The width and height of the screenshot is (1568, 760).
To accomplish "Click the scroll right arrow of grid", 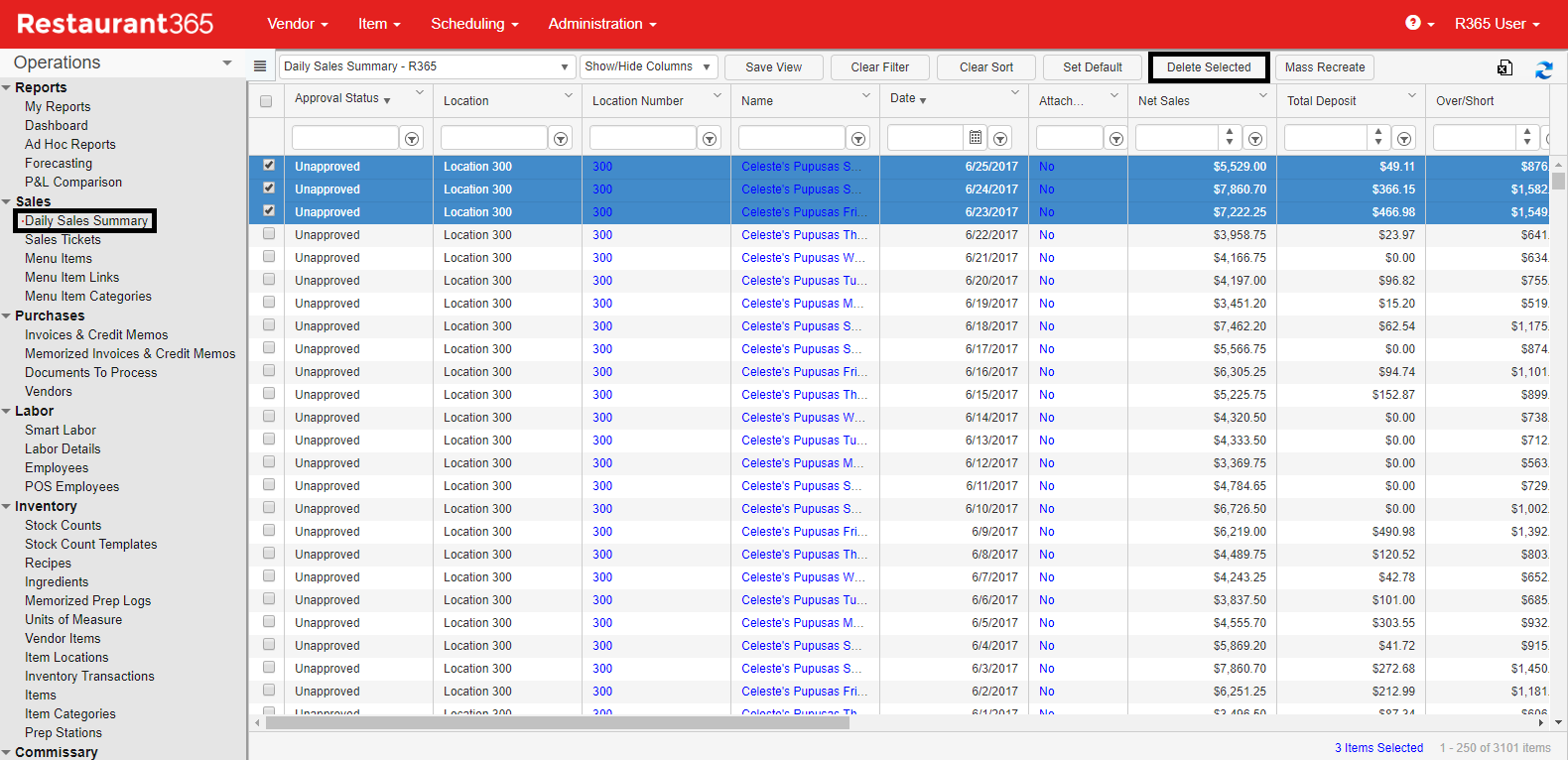I will [x=1541, y=723].
